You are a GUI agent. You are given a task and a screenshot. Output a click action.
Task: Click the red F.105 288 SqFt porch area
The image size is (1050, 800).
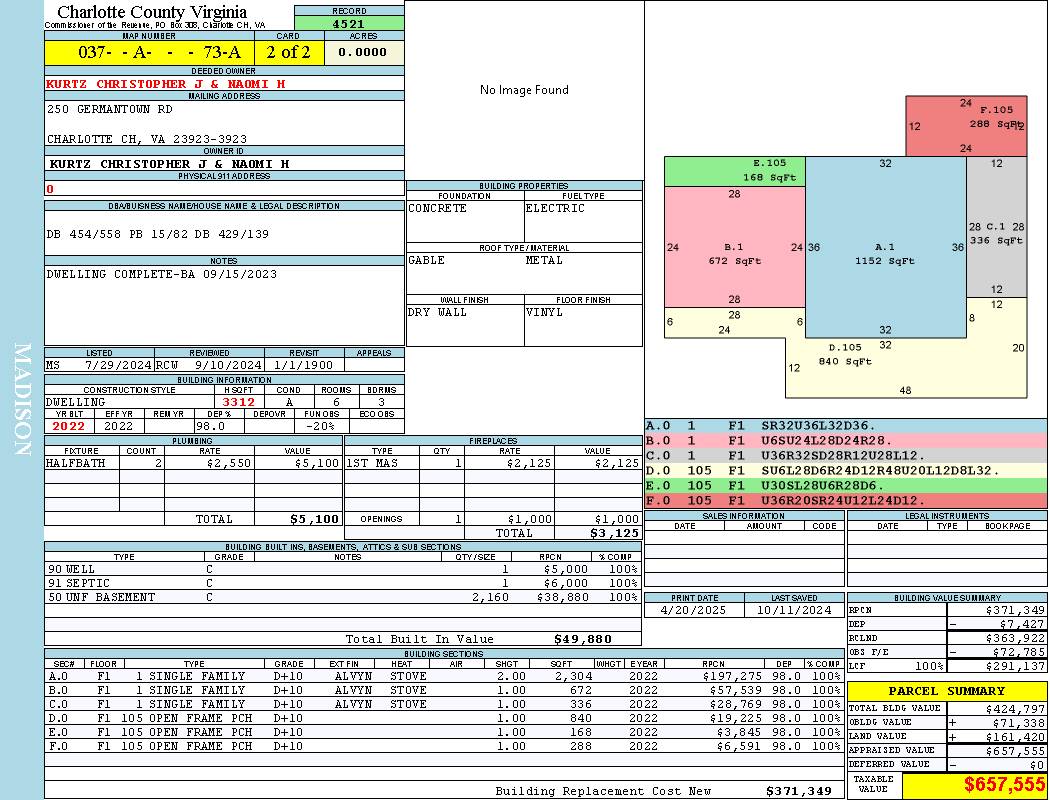[x=966, y=126]
